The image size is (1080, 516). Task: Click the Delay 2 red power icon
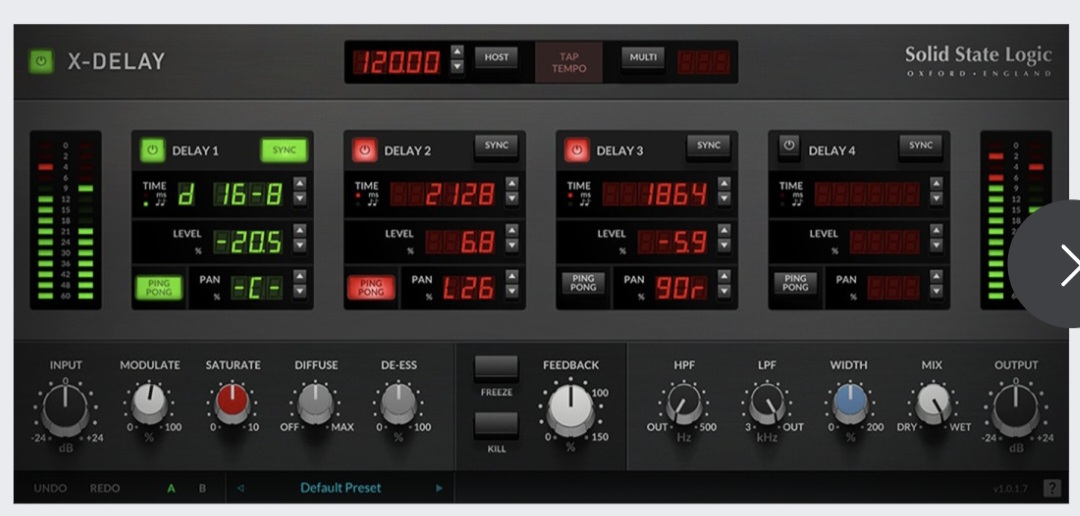(364, 150)
